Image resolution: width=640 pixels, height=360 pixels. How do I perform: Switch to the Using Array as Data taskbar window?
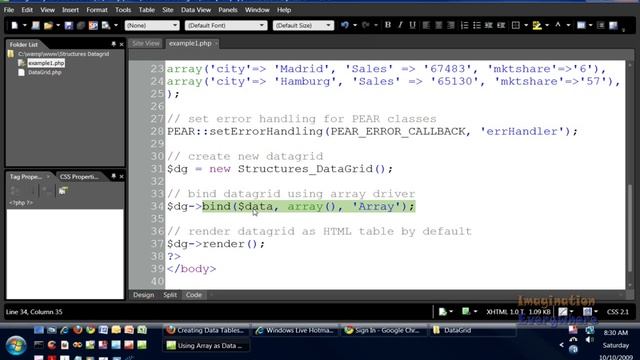point(205,346)
